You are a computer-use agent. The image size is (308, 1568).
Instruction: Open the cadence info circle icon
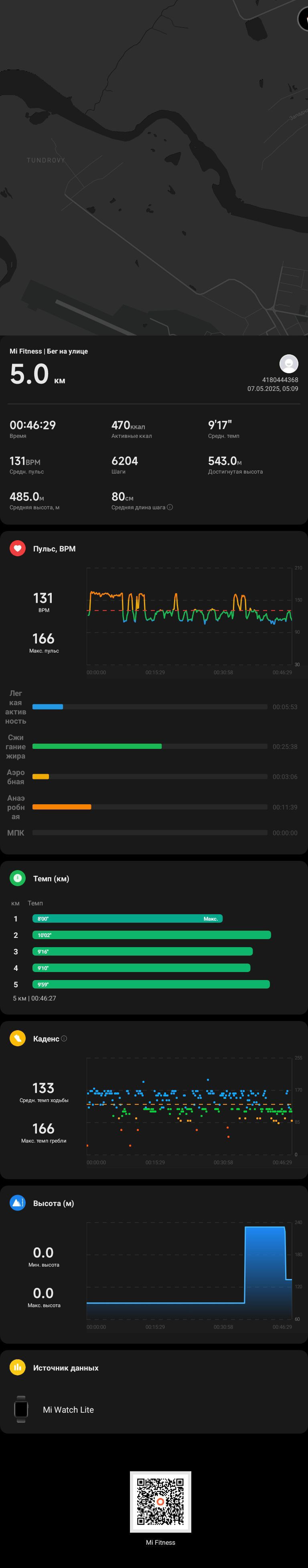(x=65, y=1038)
